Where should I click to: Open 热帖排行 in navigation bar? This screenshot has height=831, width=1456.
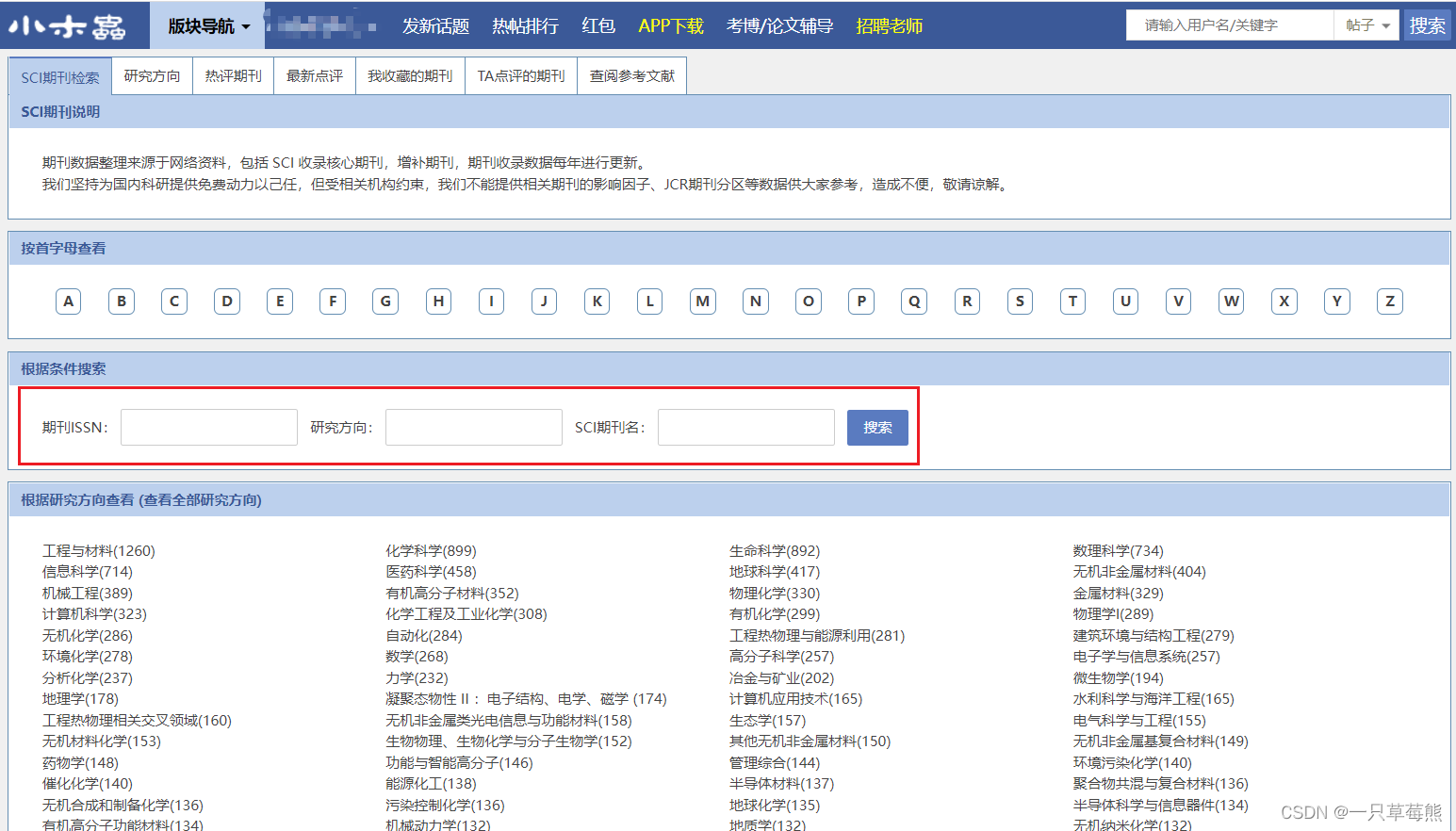[525, 26]
